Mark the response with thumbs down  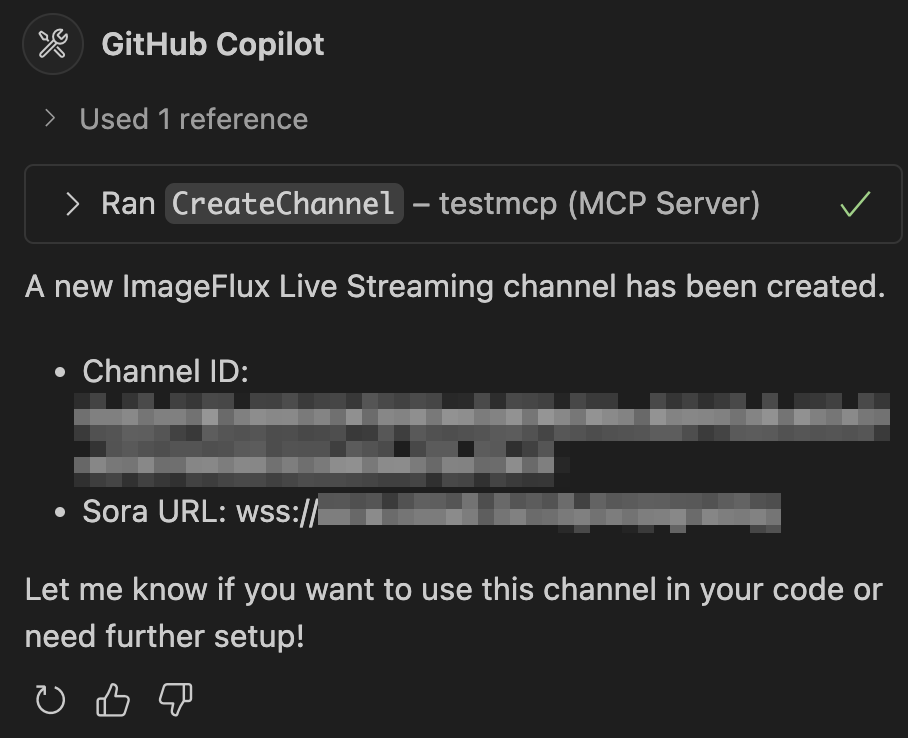click(175, 699)
